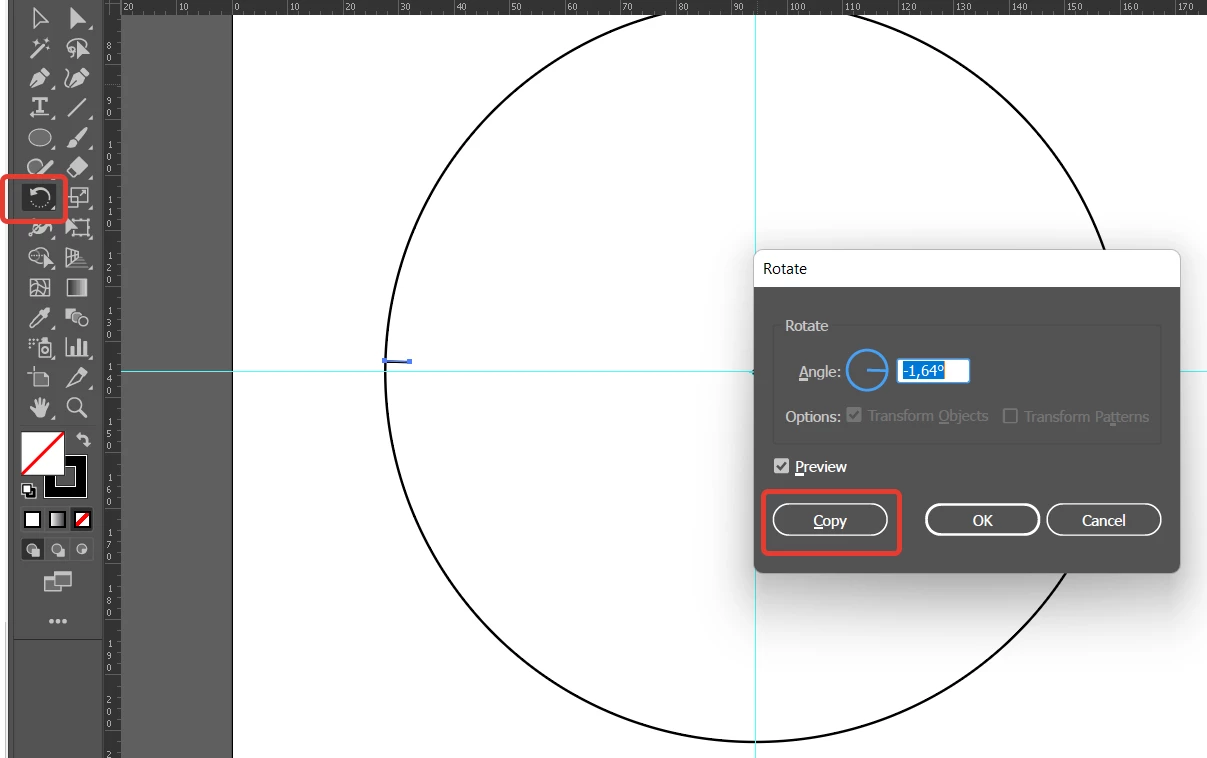Viewport: 1207px width, 758px height.
Task: Select the Column Graph tool
Action: [78, 348]
